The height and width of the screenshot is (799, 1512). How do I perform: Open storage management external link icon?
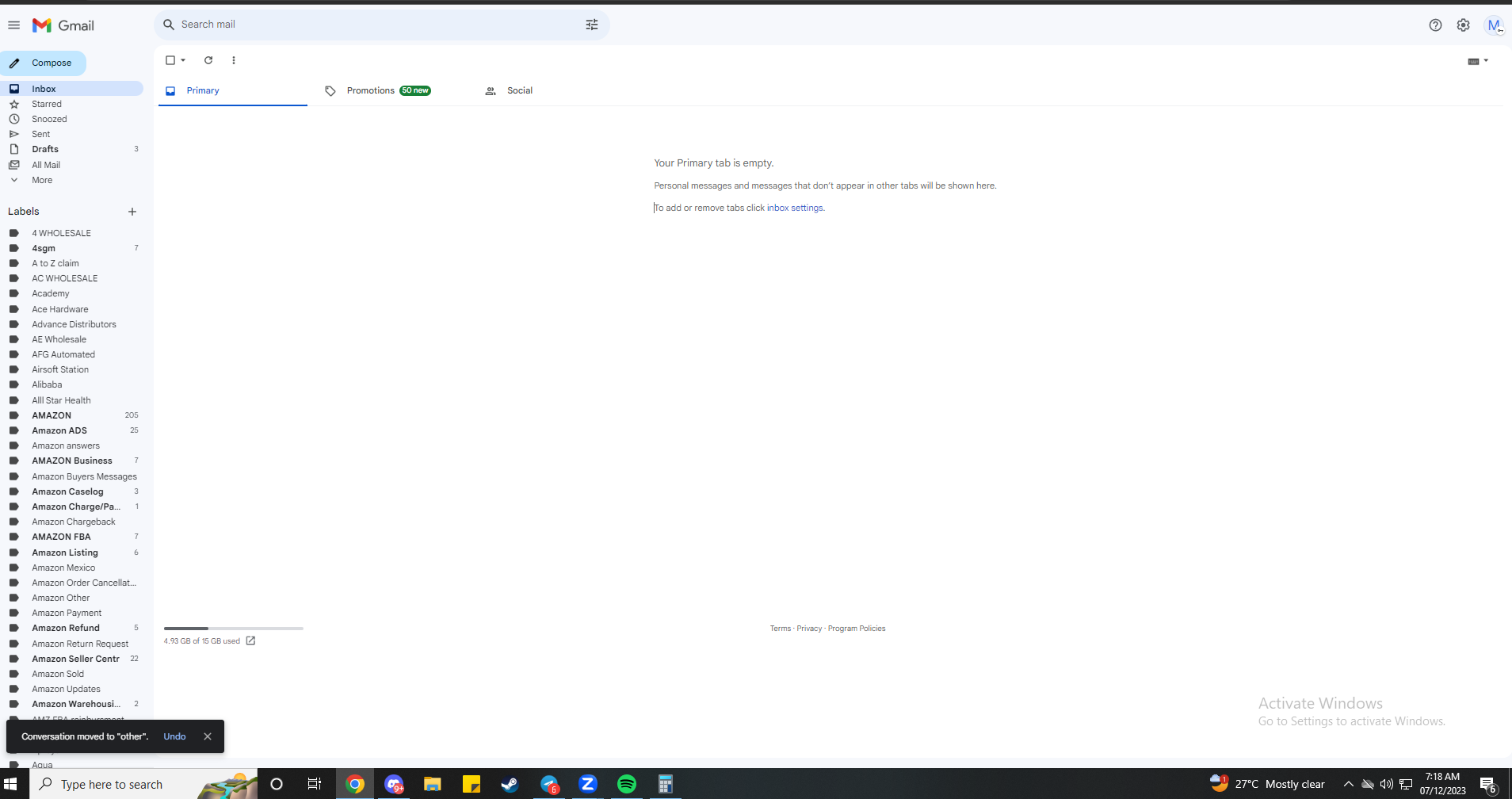point(250,640)
